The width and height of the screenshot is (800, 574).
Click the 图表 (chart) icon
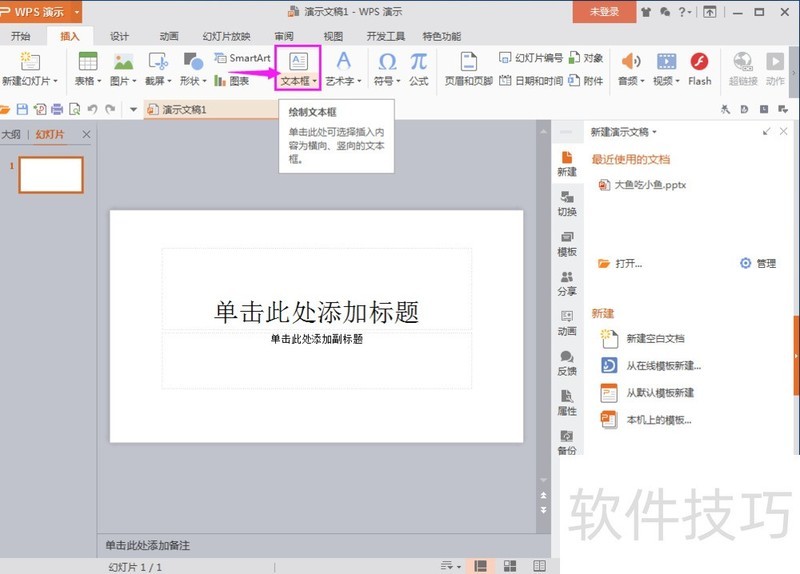(232, 81)
